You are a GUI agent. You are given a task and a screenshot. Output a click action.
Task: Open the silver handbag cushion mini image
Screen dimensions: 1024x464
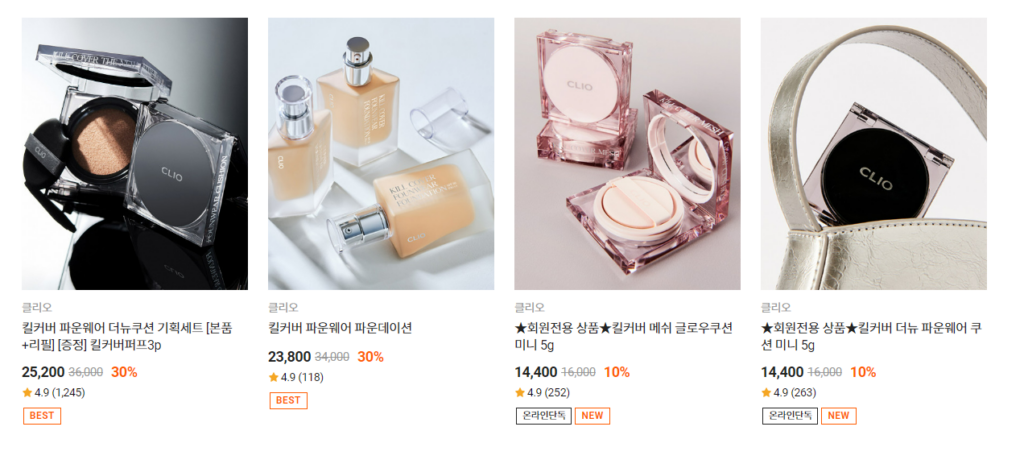[873, 154]
